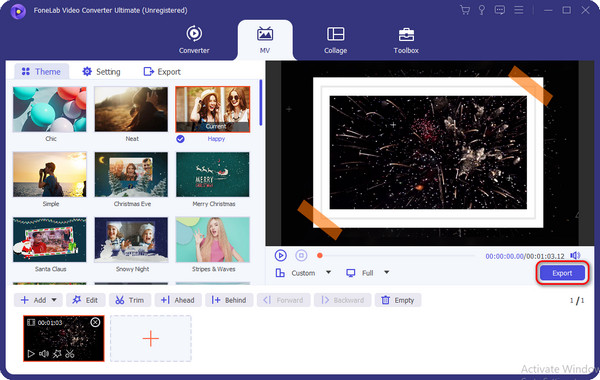Select the Snowy Night theme thumbnail
The image size is (600, 380).
tap(131, 240)
